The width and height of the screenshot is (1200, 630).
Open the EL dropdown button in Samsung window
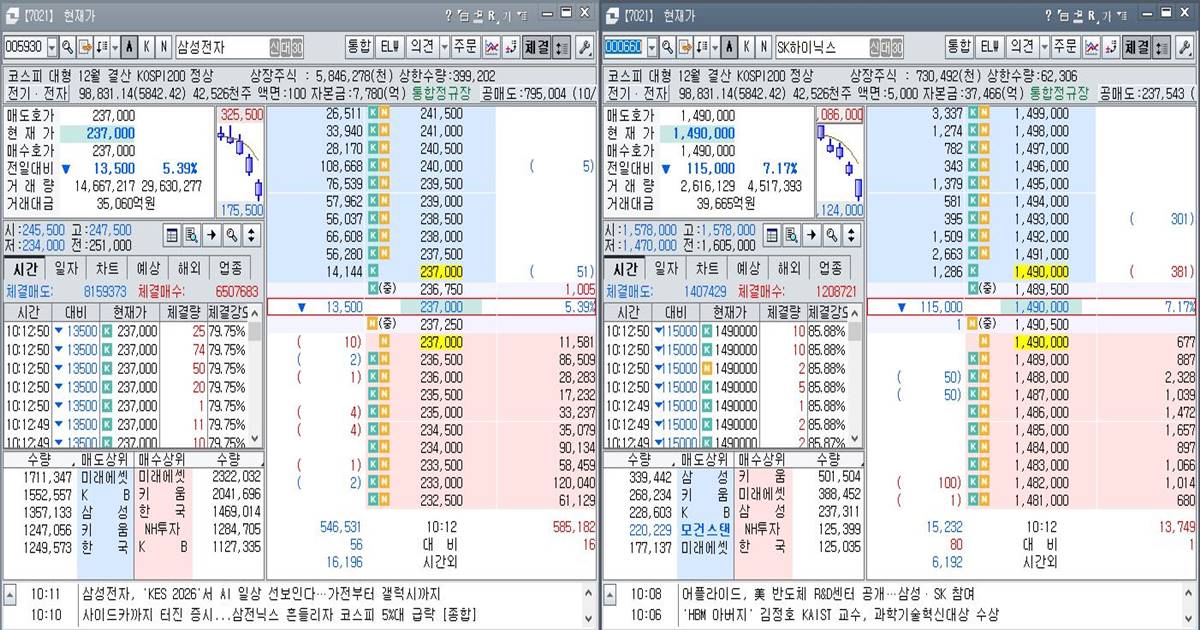390,47
